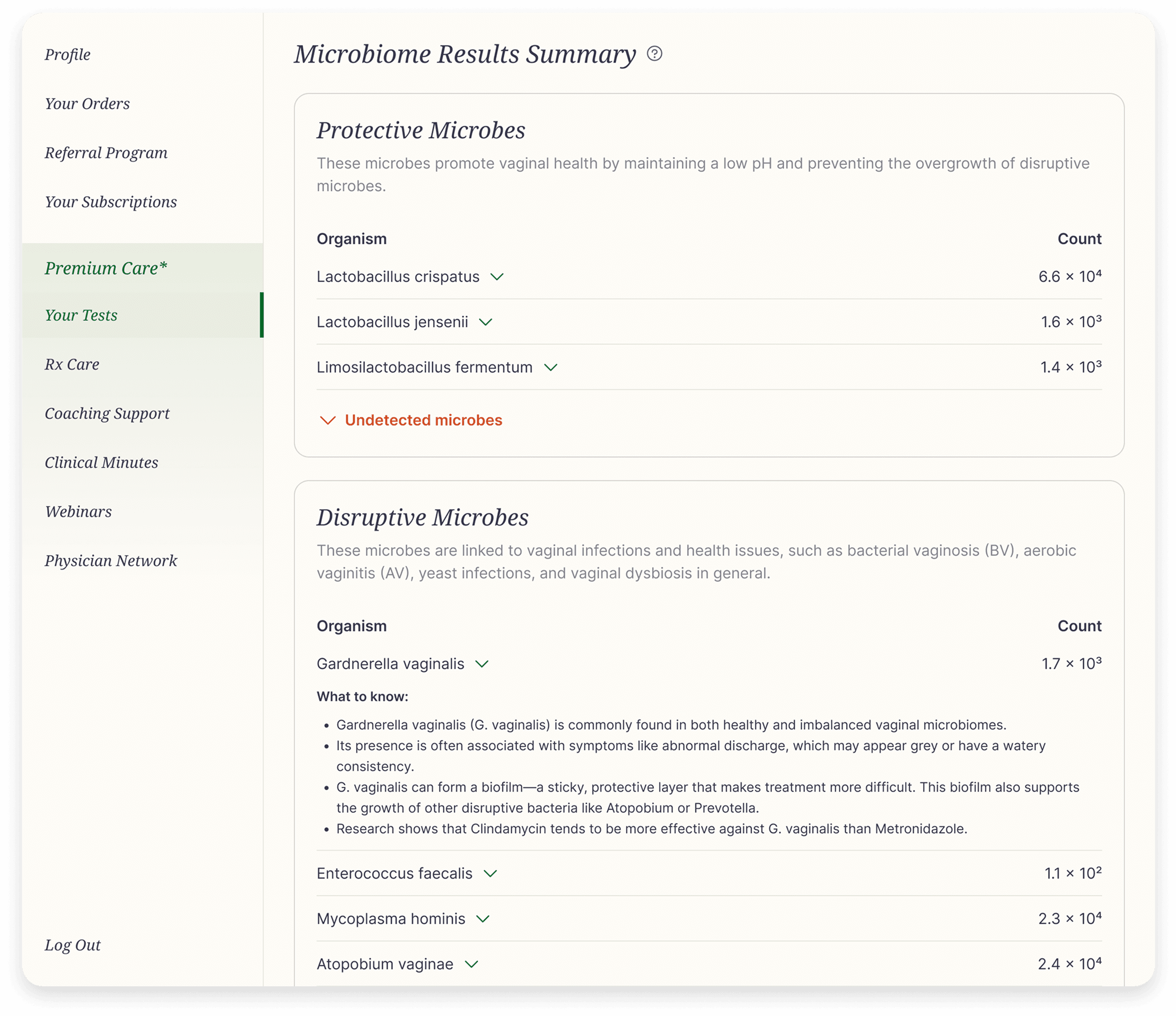Expand details for Lactobacillus jensenii

click(x=486, y=322)
